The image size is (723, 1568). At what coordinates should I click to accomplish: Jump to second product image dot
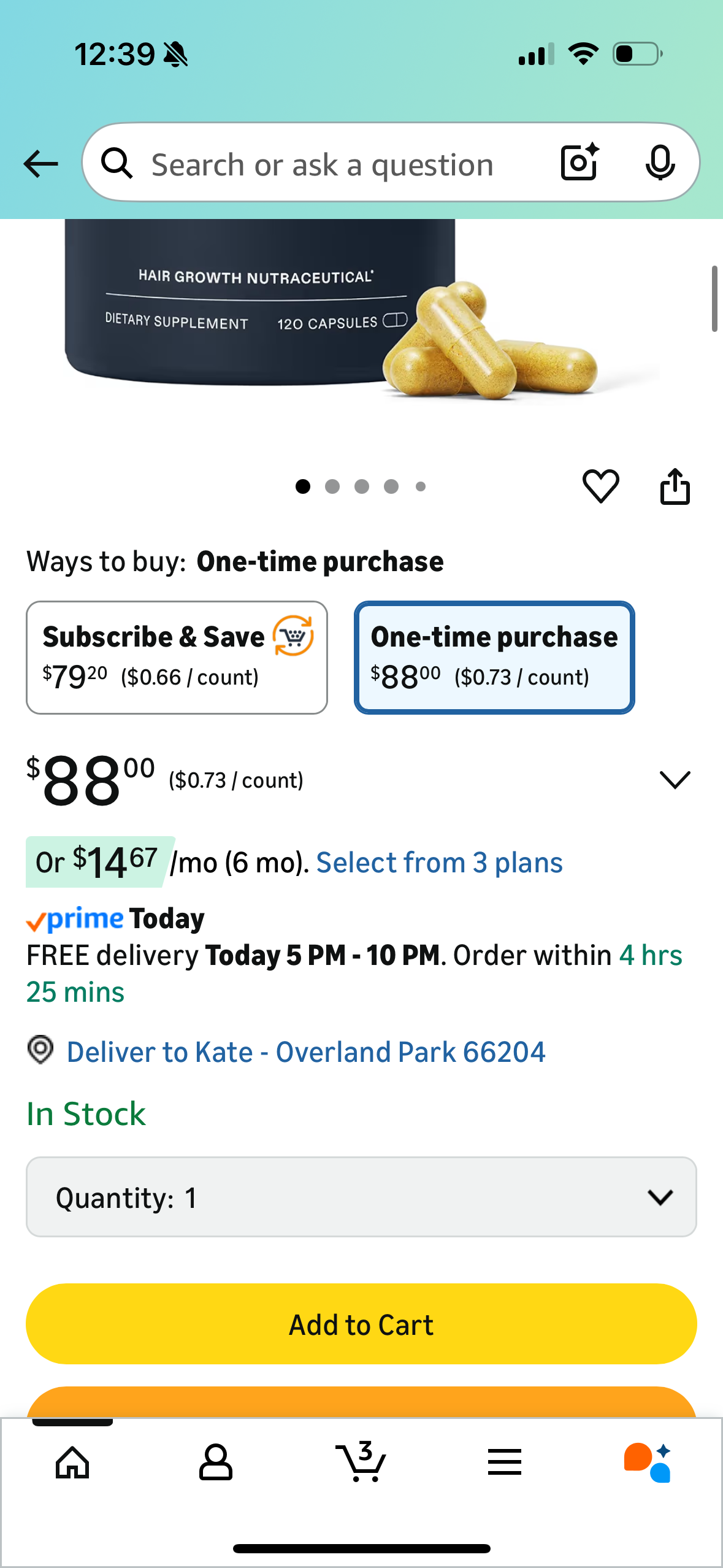click(332, 486)
